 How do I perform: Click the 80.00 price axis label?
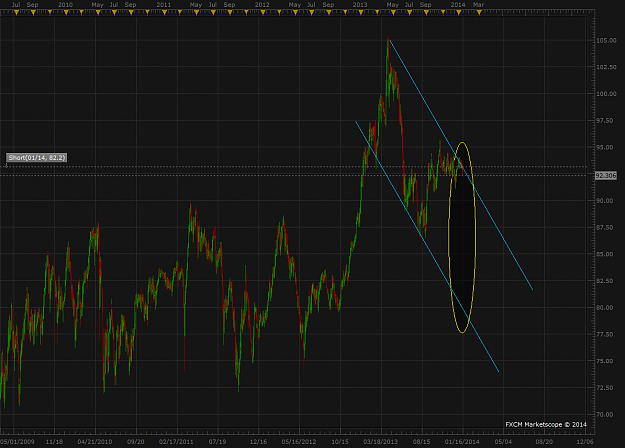pos(605,307)
